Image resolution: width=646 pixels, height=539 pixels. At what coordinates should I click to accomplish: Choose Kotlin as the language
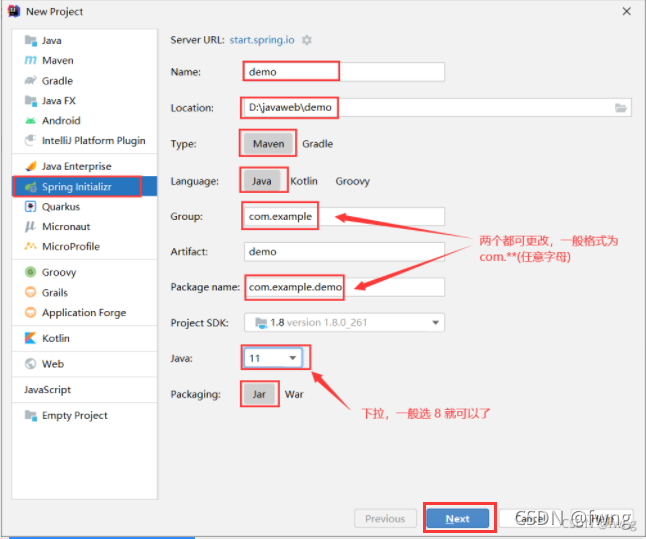[x=304, y=181]
